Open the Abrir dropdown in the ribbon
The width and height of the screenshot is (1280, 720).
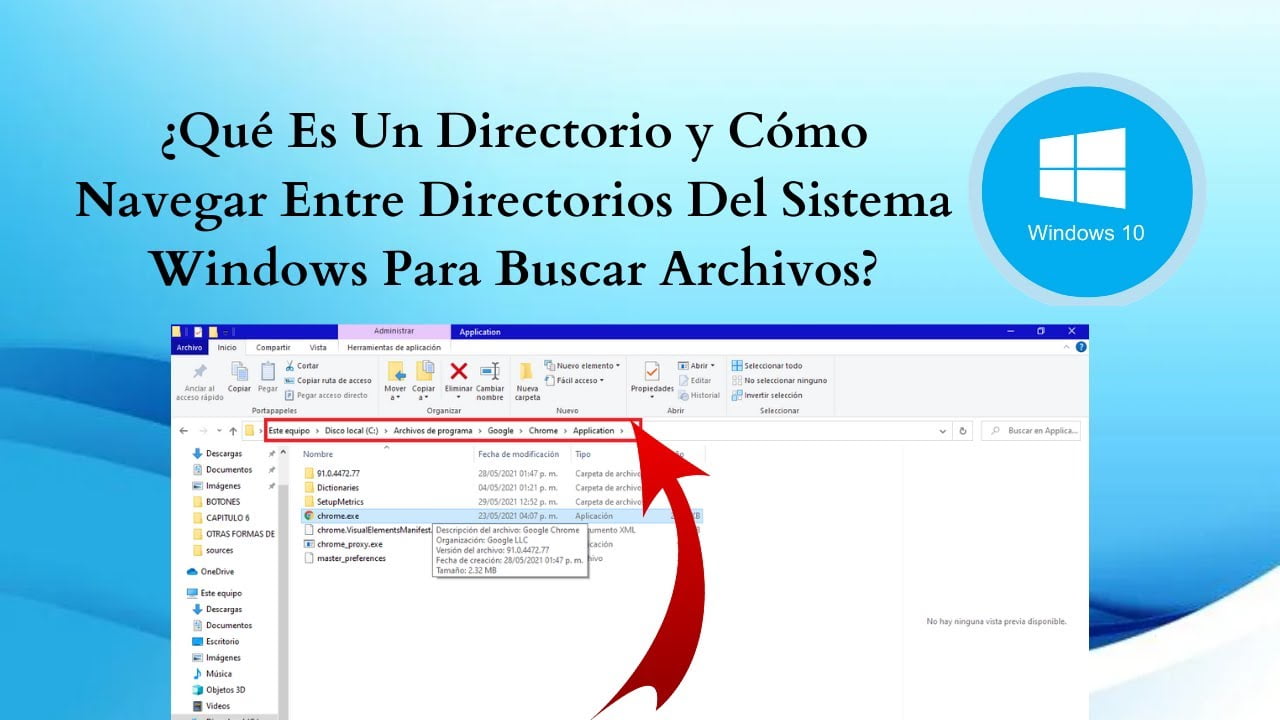point(697,366)
